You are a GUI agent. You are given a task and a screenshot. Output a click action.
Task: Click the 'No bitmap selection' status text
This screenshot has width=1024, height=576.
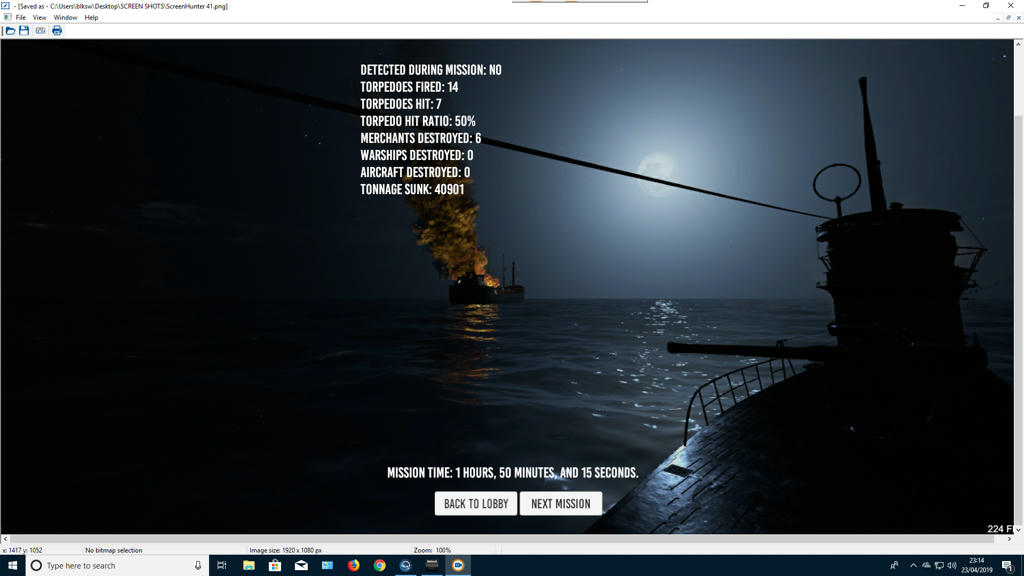point(114,551)
